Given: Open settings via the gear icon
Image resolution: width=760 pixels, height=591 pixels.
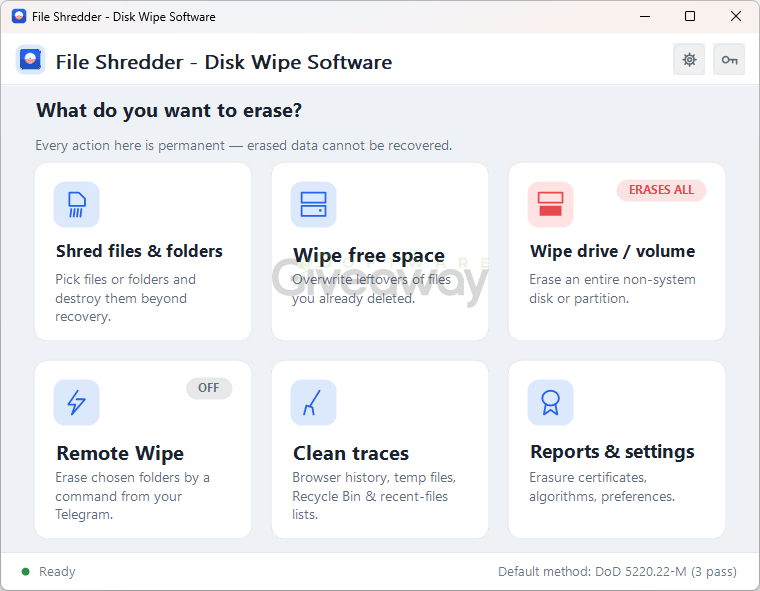Looking at the screenshot, I should tap(689, 60).
